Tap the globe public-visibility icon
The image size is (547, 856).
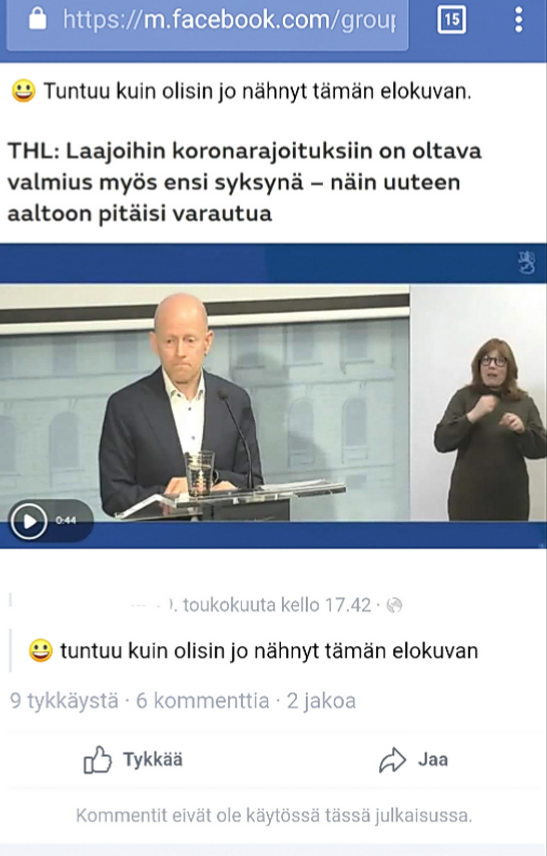pos(394,605)
